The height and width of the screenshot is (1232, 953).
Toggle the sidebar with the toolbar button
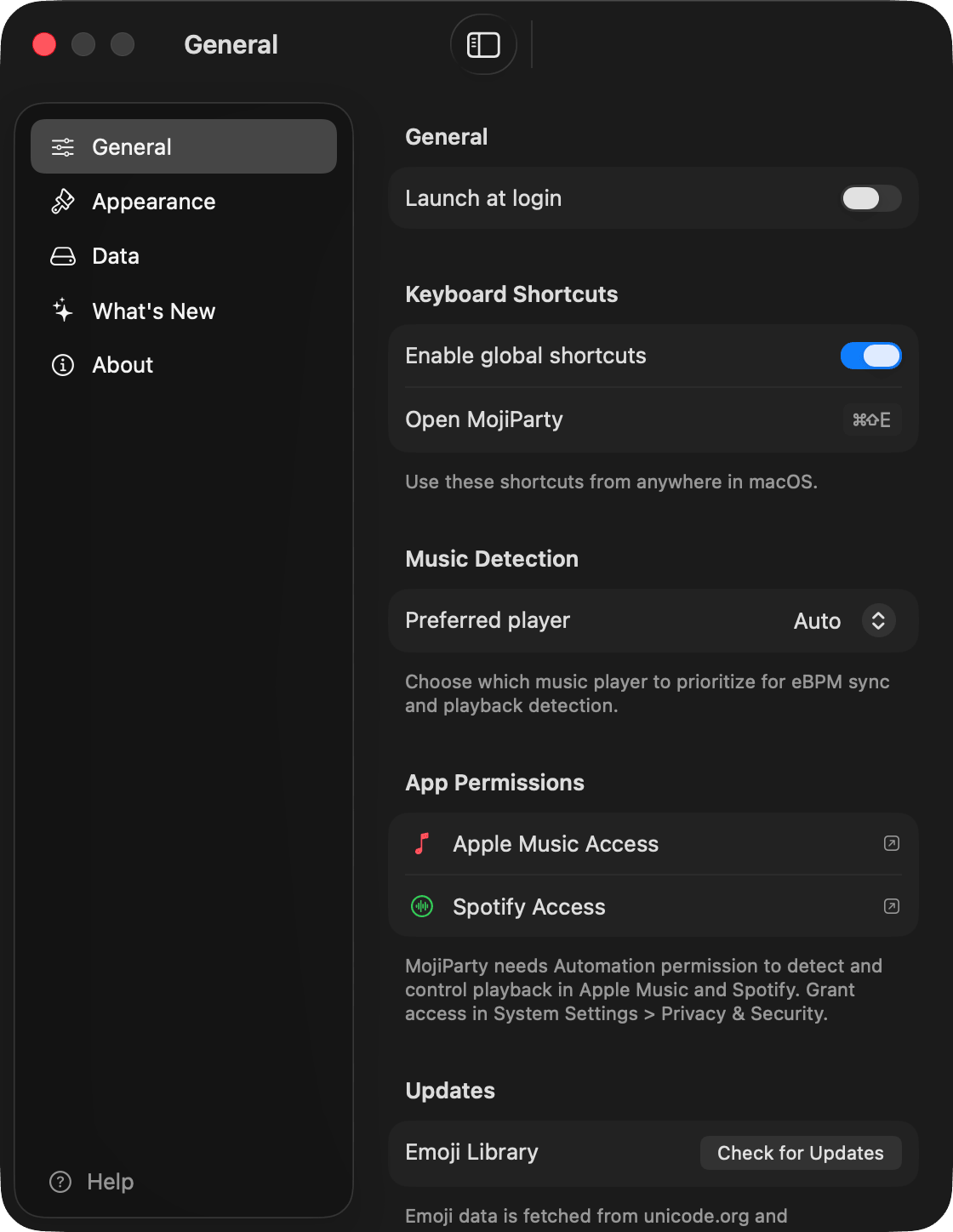[483, 45]
